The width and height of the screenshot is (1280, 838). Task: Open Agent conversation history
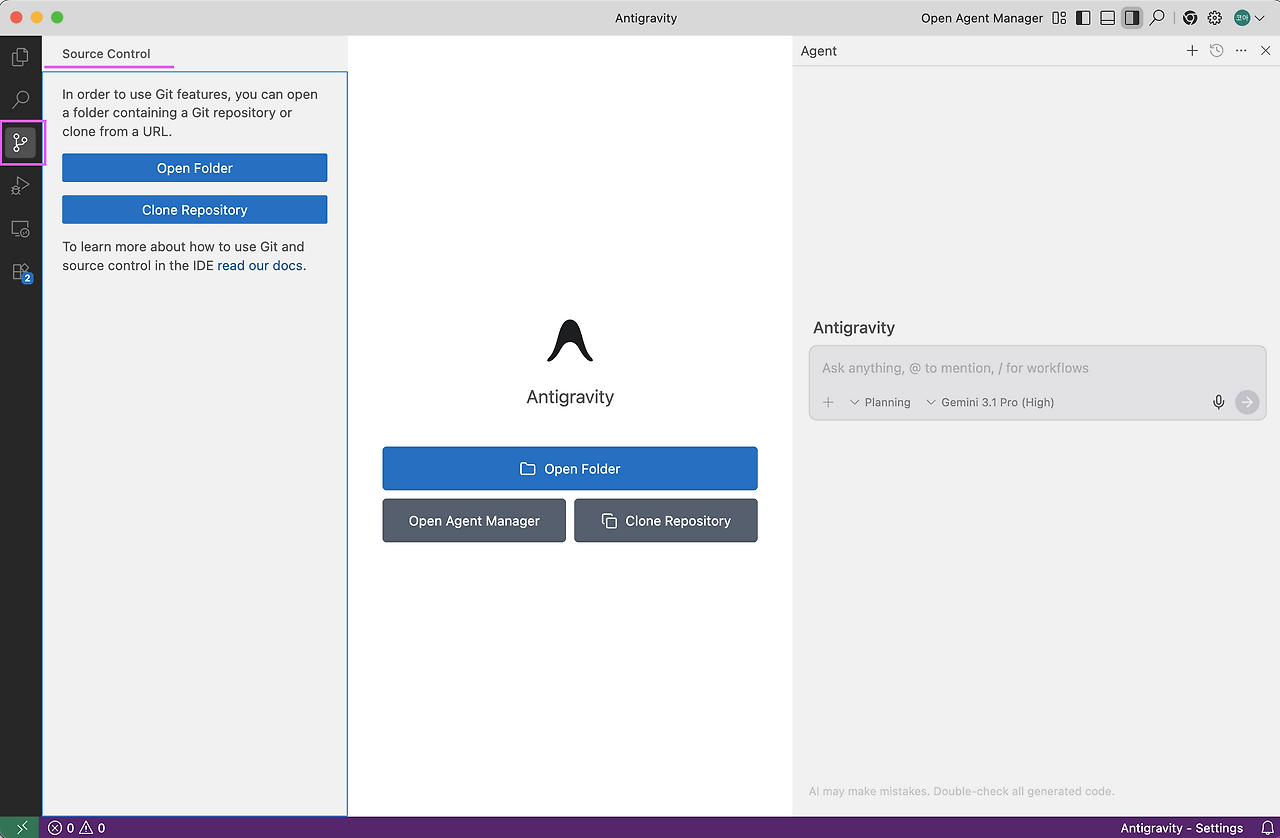pos(1216,51)
